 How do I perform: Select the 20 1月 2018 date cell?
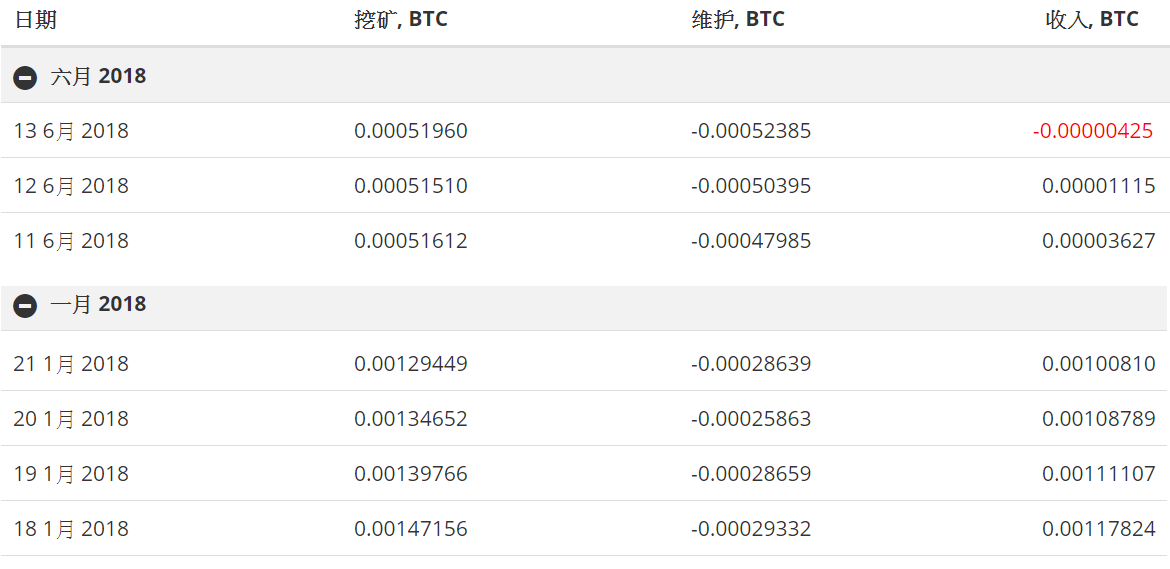pyautogui.click(x=71, y=419)
